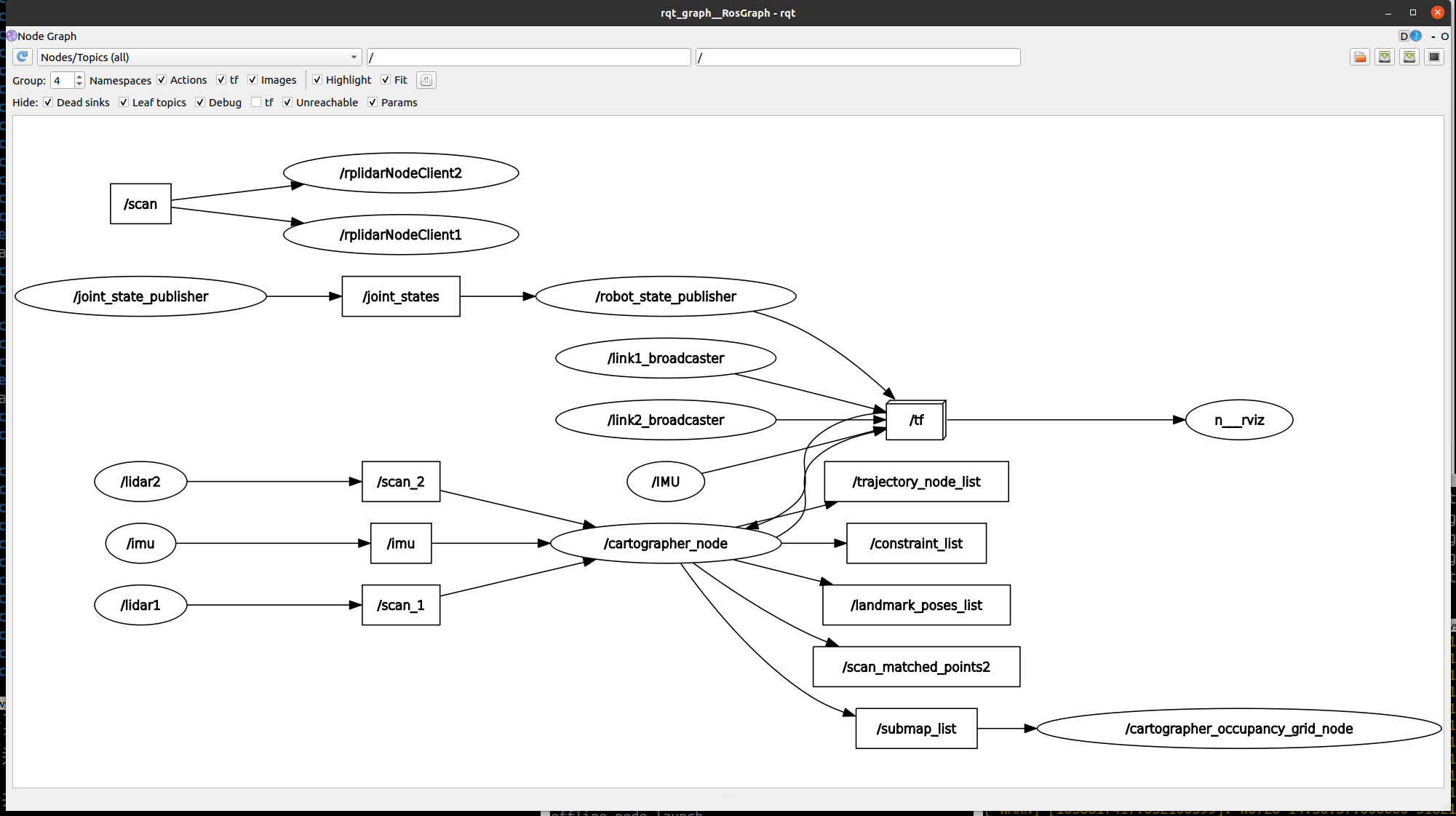Select the /constraint_list topic
Image resolution: width=1456 pixels, height=816 pixels.
tap(916, 543)
